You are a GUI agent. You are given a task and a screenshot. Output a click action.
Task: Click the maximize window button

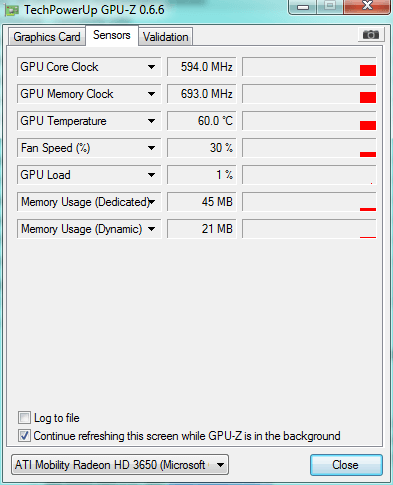(330, 7)
